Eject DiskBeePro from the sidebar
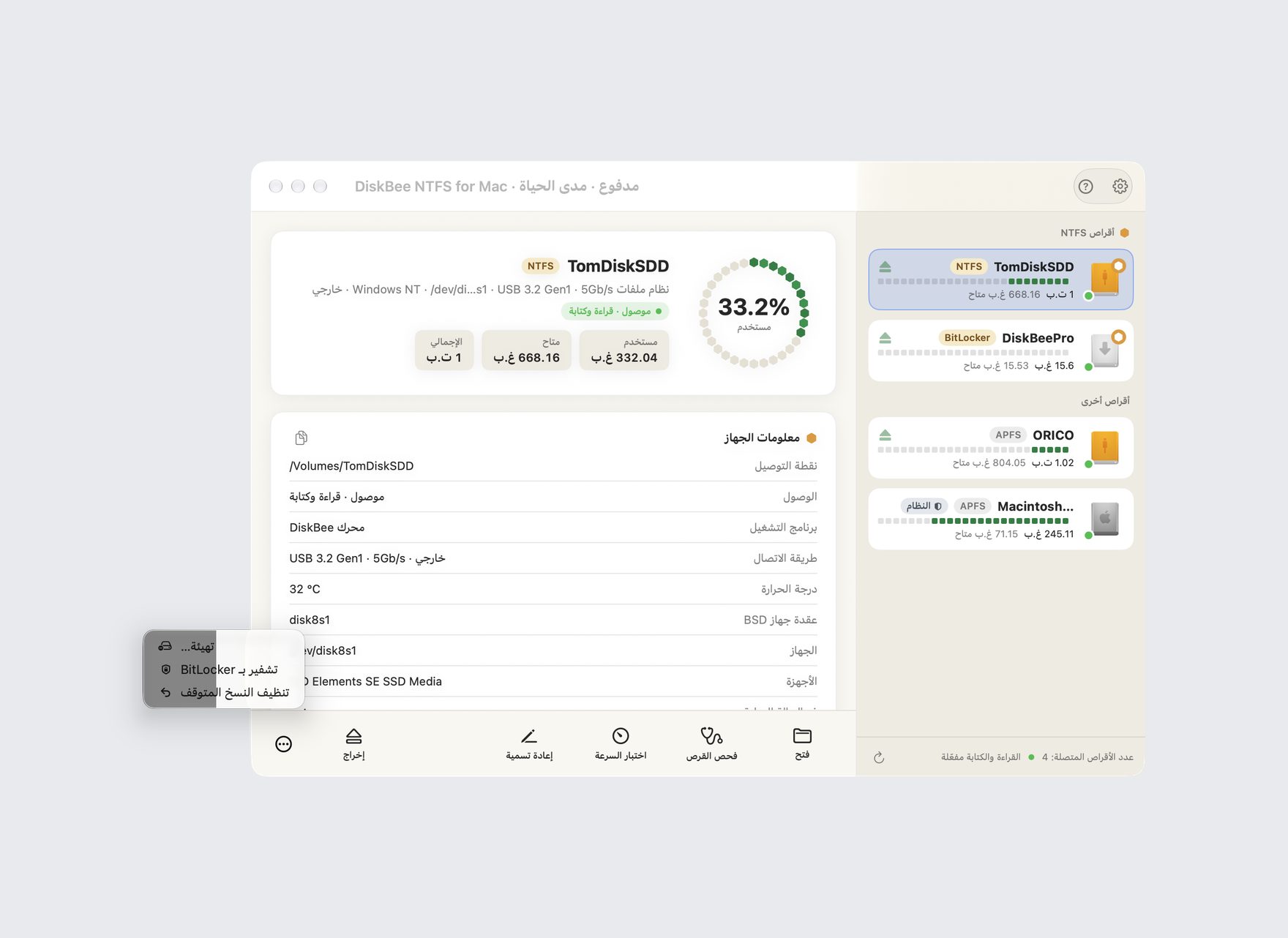Image resolution: width=1288 pixels, height=938 pixels. click(x=885, y=337)
